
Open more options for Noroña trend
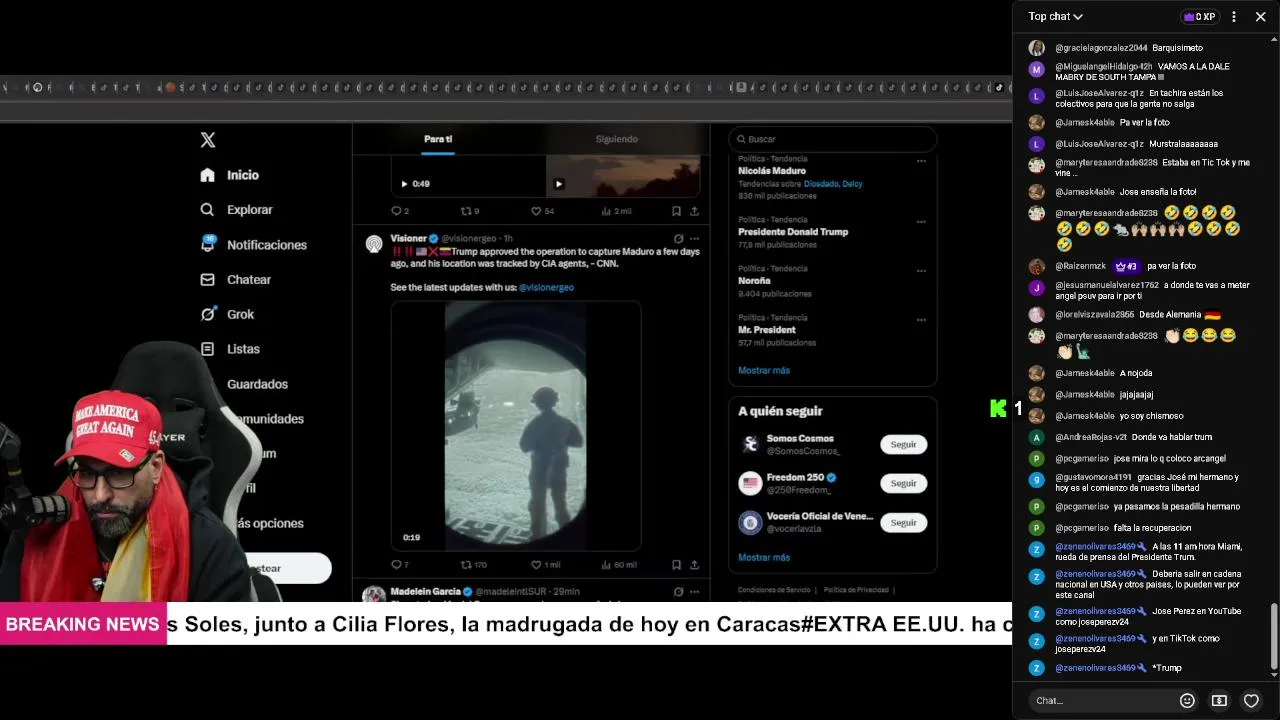coord(921,270)
